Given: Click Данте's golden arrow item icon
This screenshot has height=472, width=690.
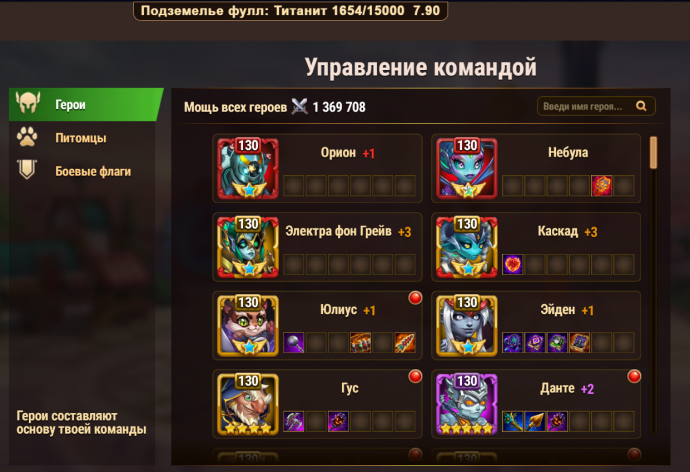Looking at the screenshot, I should click(535, 421).
